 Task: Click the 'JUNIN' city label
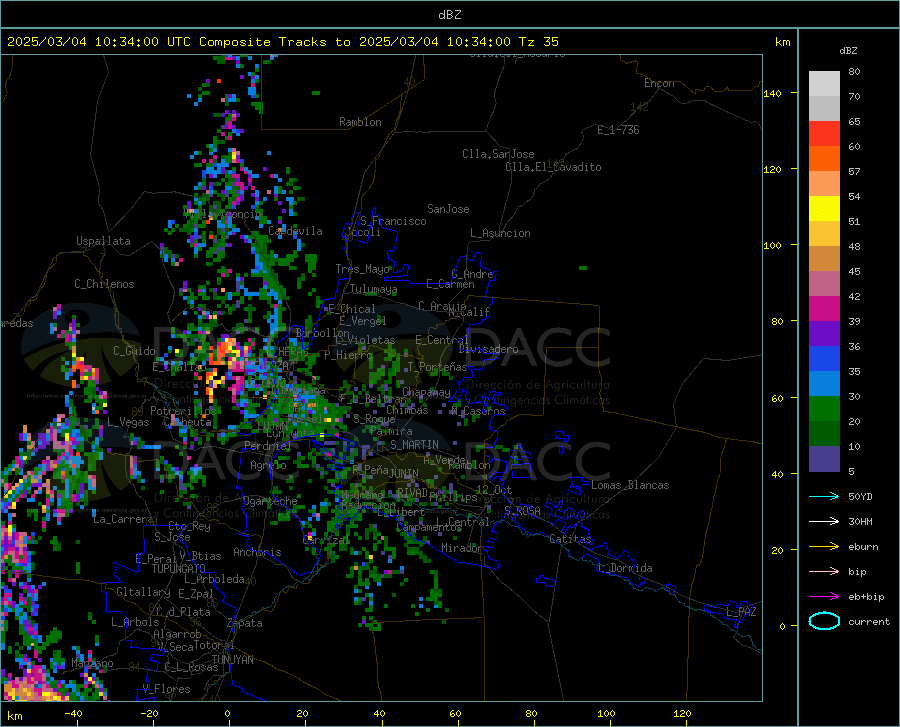(404, 473)
